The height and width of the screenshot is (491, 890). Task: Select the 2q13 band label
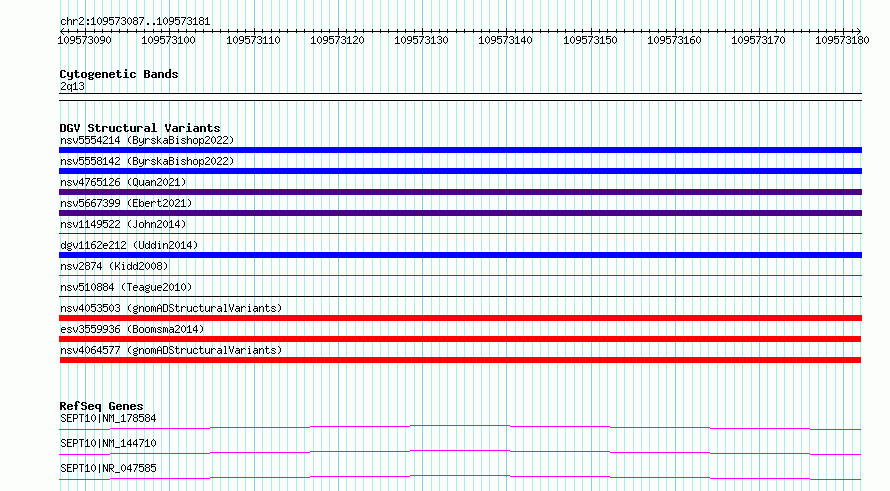(x=72, y=86)
